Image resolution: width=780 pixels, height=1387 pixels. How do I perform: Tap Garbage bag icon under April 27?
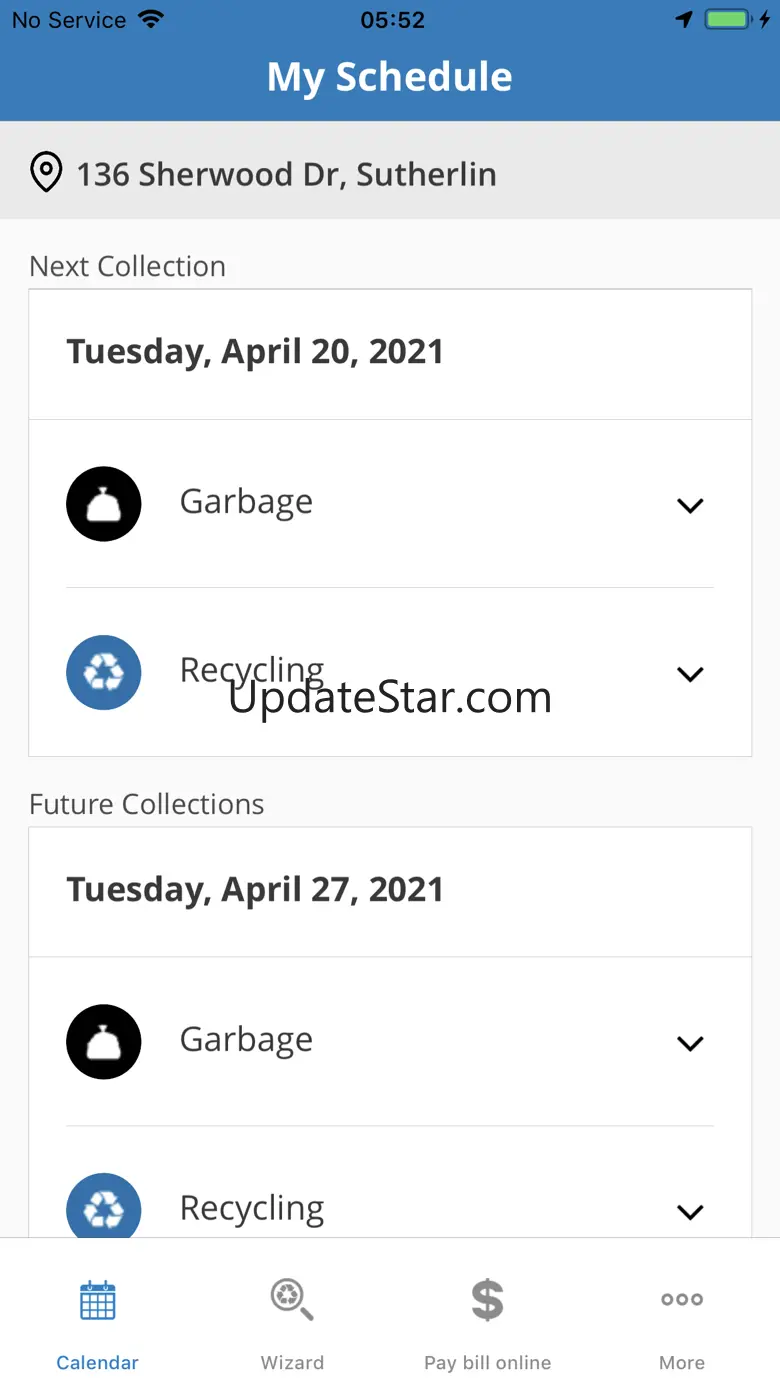(104, 1042)
